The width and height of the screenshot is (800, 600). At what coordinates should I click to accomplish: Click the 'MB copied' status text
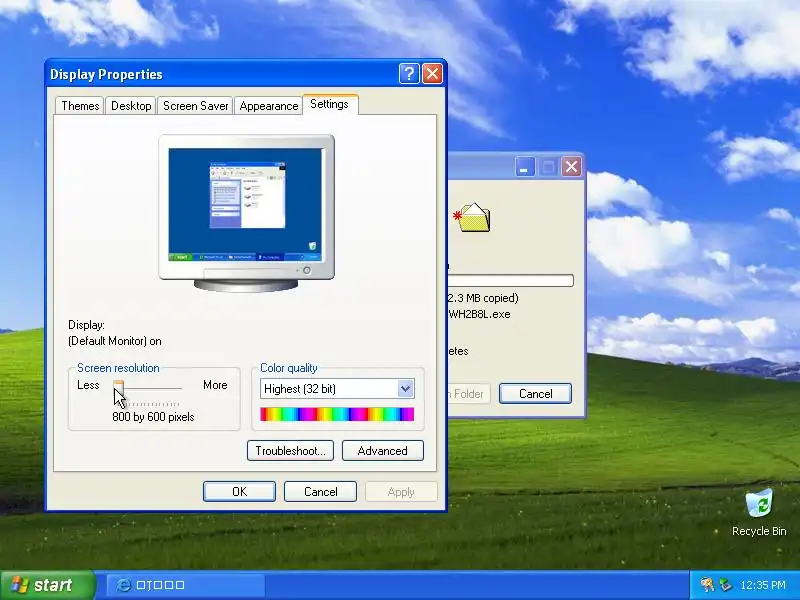pos(483,298)
